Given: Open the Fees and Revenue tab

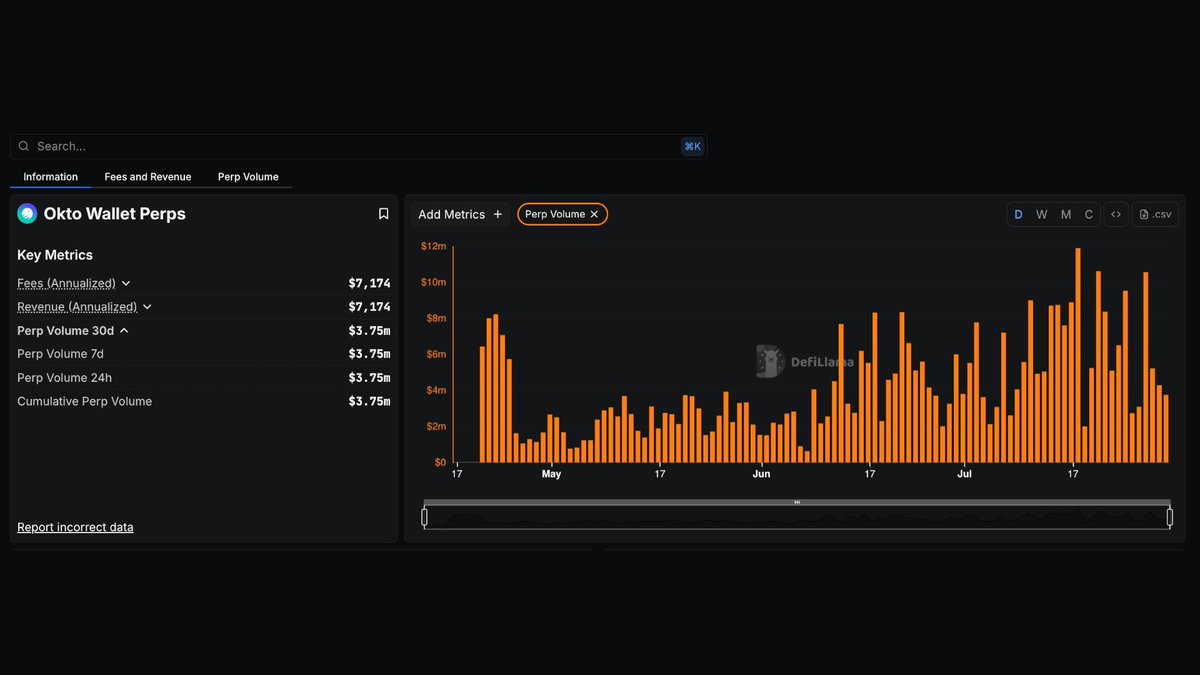Looking at the screenshot, I should pyautogui.click(x=148, y=177).
